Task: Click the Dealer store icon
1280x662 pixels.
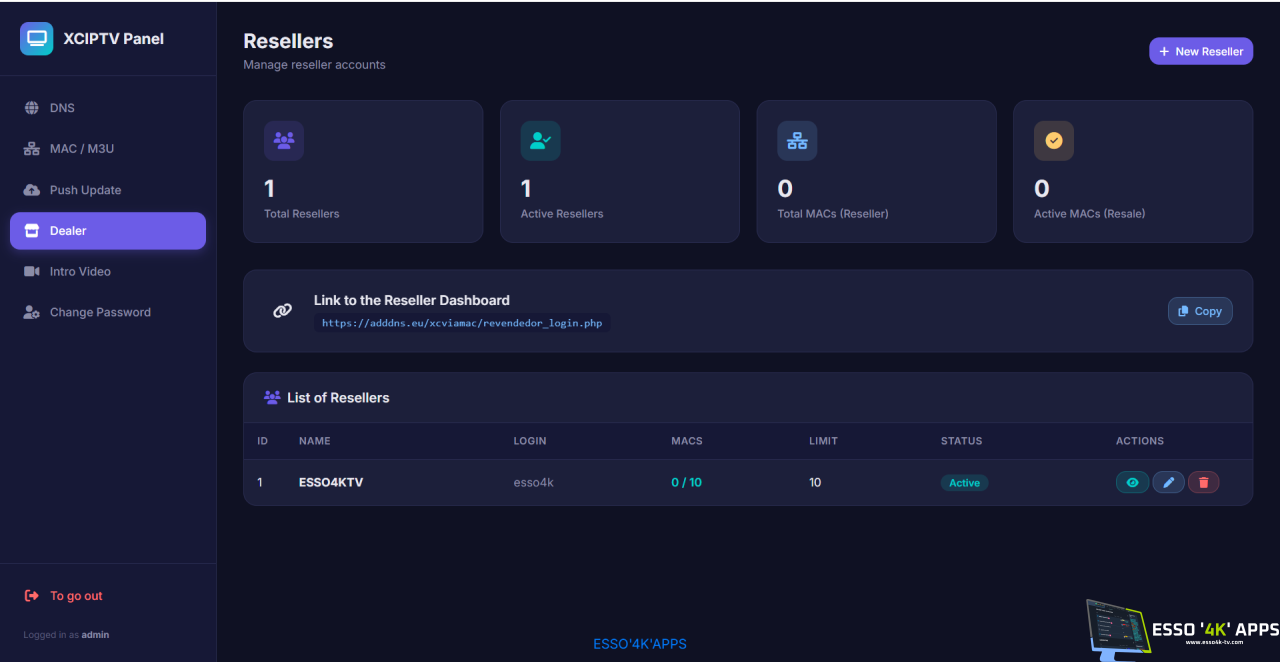Action: pos(32,231)
